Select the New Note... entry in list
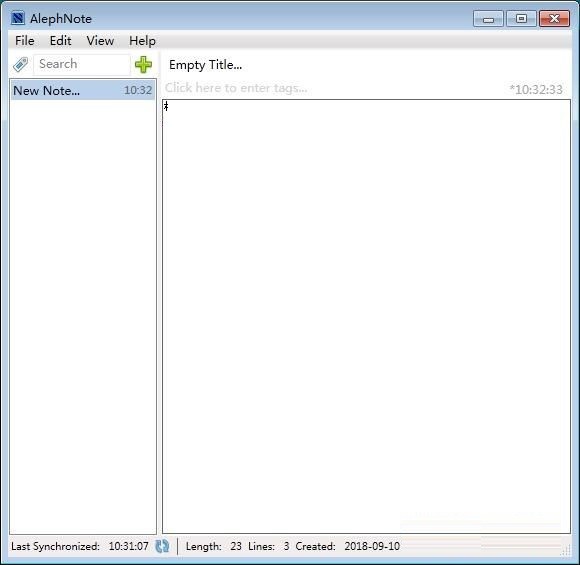Screen dimensions: 580x565 click(x=82, y=90)
